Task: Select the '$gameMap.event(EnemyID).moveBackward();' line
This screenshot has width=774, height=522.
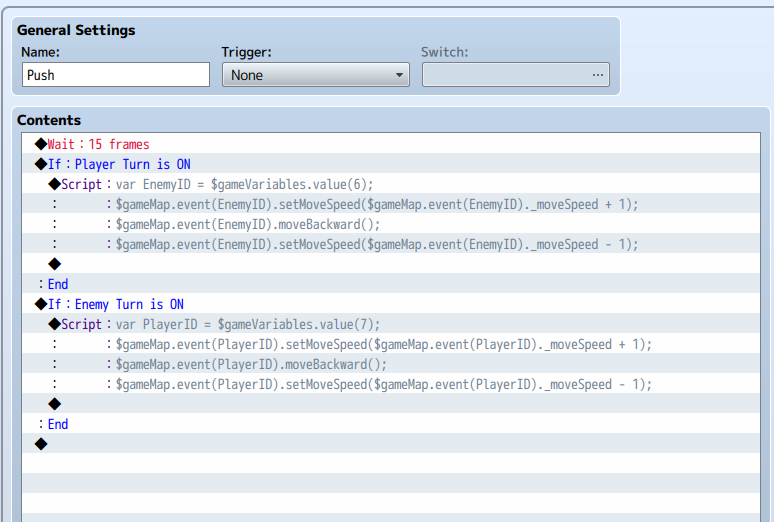Action: point(391,224)
